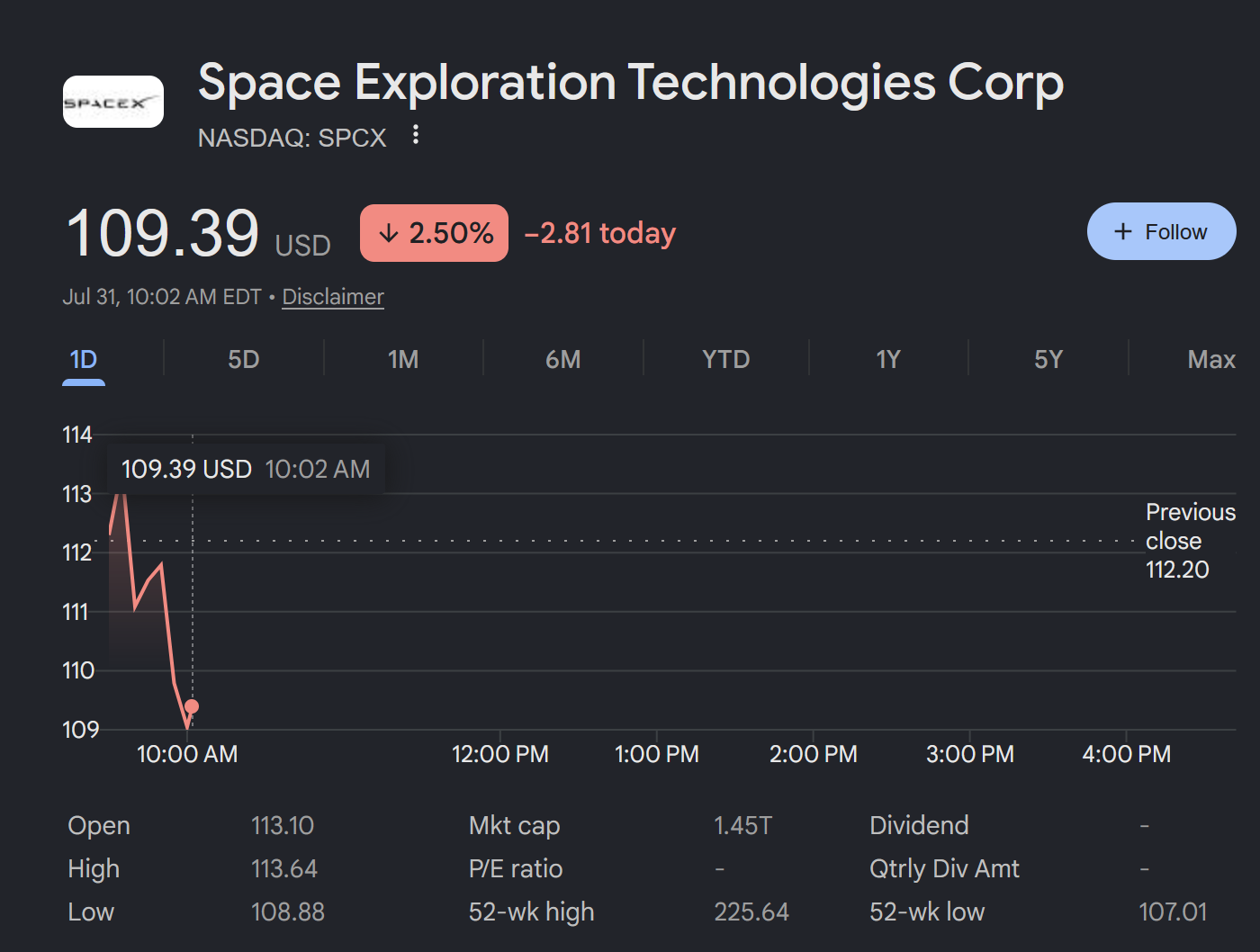
Task: Click the 109.39 USD chart tooltip
Action: (246, 469)
